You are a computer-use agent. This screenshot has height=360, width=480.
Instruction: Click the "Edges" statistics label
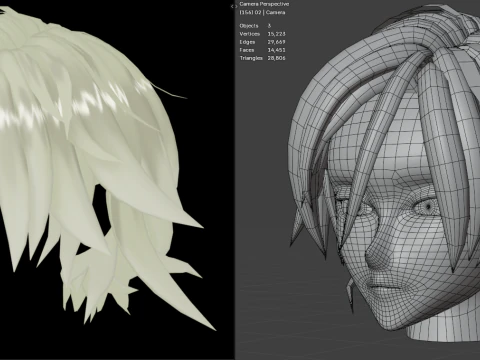[x=247, y=42]
